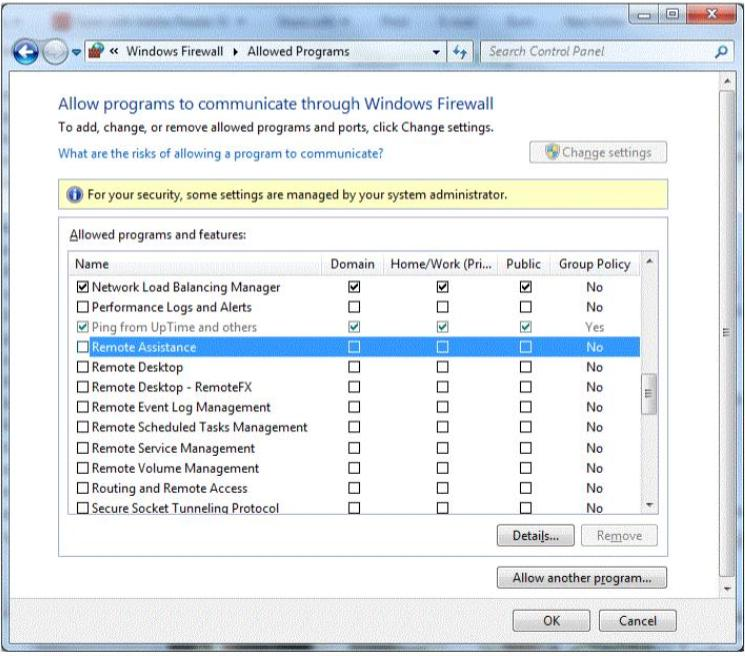This screenshot has width=745, height=656.
Task: Click the refresh button beside address bar
Action: (461, 51)
